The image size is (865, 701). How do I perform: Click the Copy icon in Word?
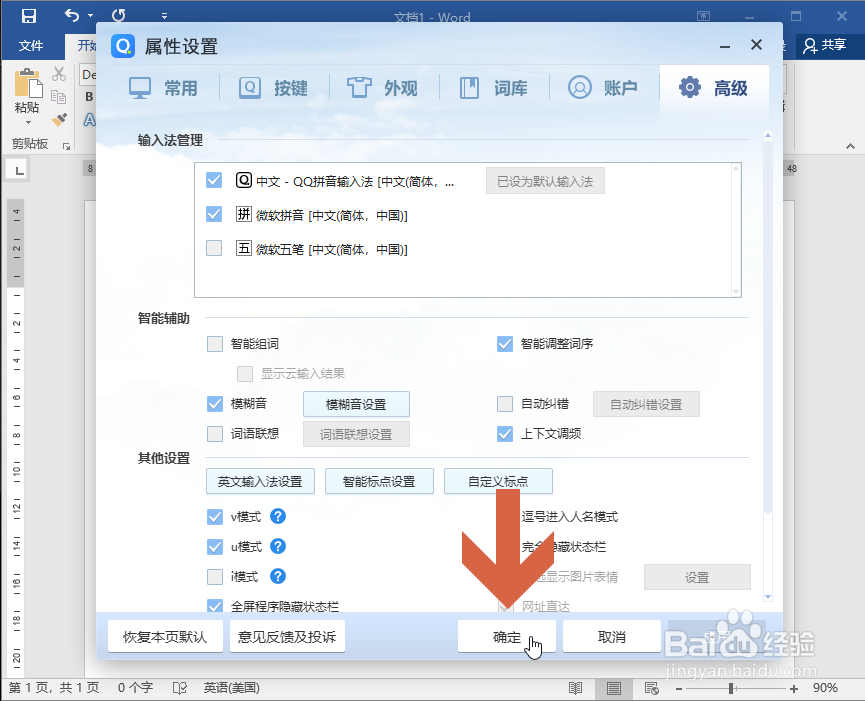[58, 97]
